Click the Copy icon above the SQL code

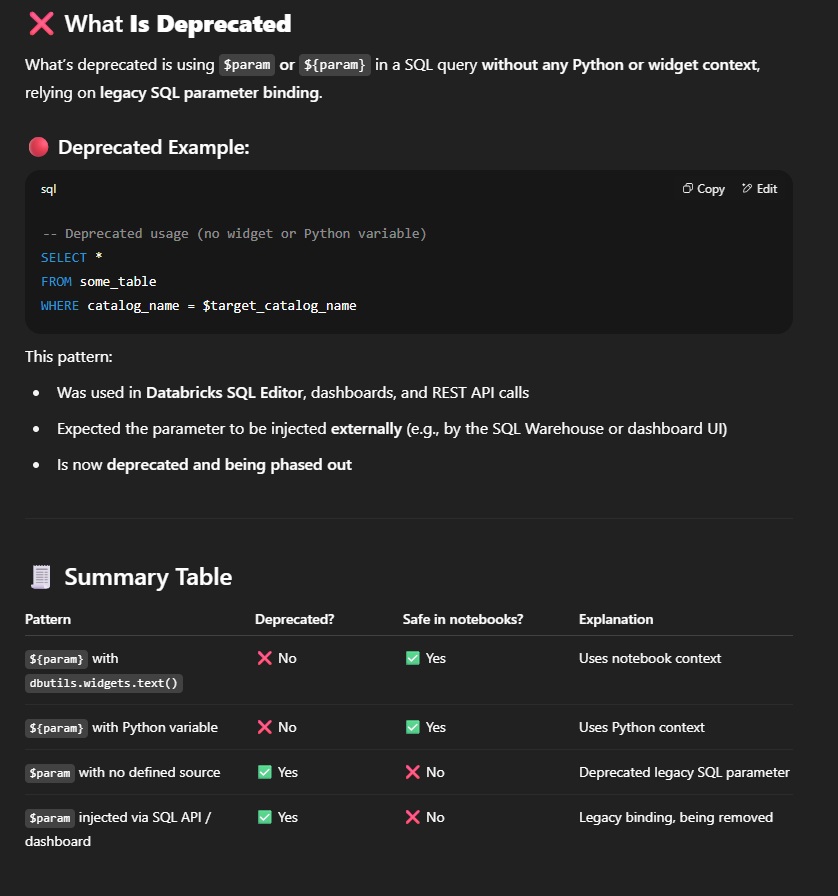click(688, 188)
